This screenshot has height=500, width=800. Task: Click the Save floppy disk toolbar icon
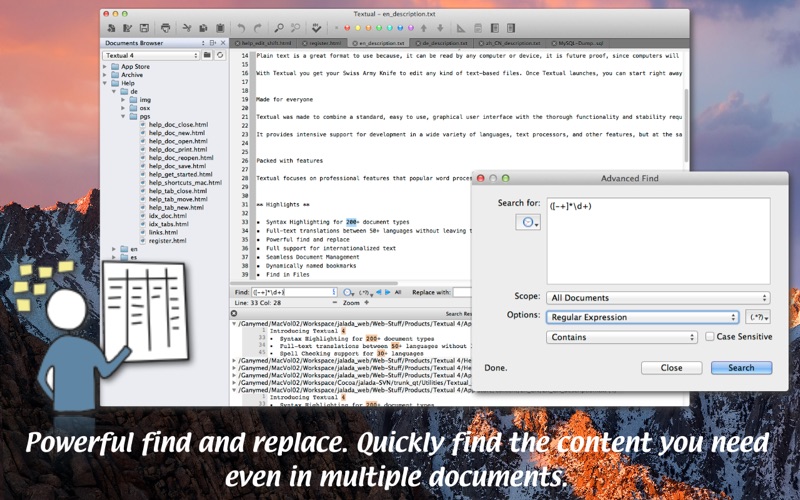144,28
